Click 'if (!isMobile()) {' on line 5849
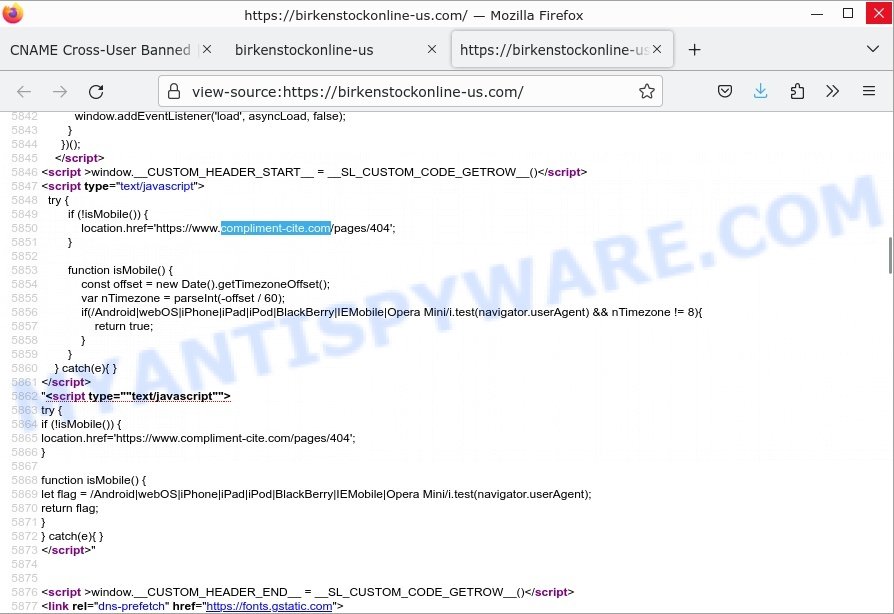Viewport: 894px width, 614px height. [108, 214]
